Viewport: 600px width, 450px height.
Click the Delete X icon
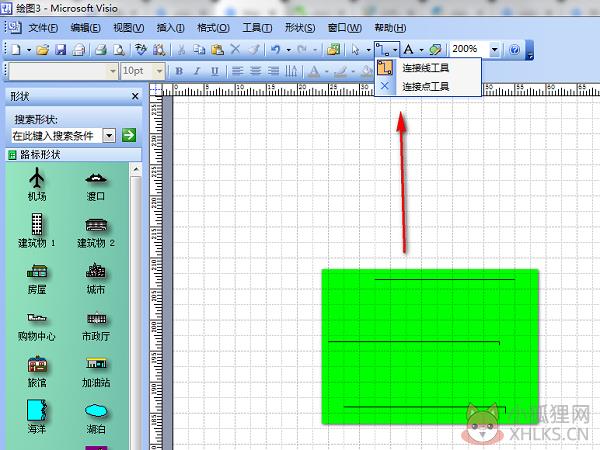click(235, 49)
